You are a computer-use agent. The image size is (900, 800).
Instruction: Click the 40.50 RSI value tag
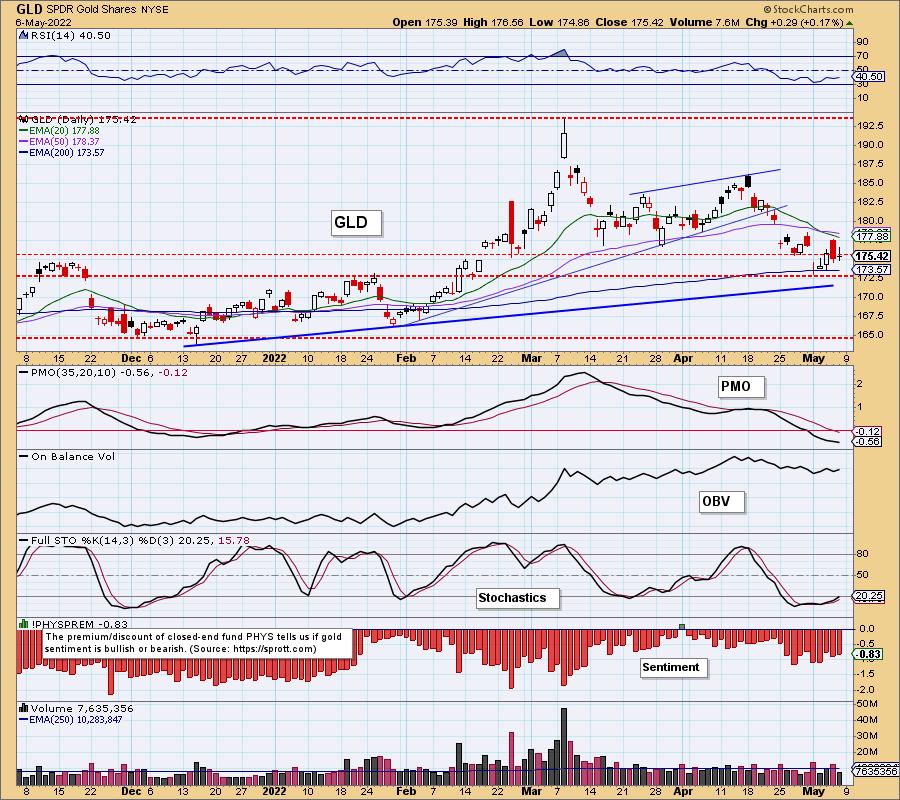[869, 76]
